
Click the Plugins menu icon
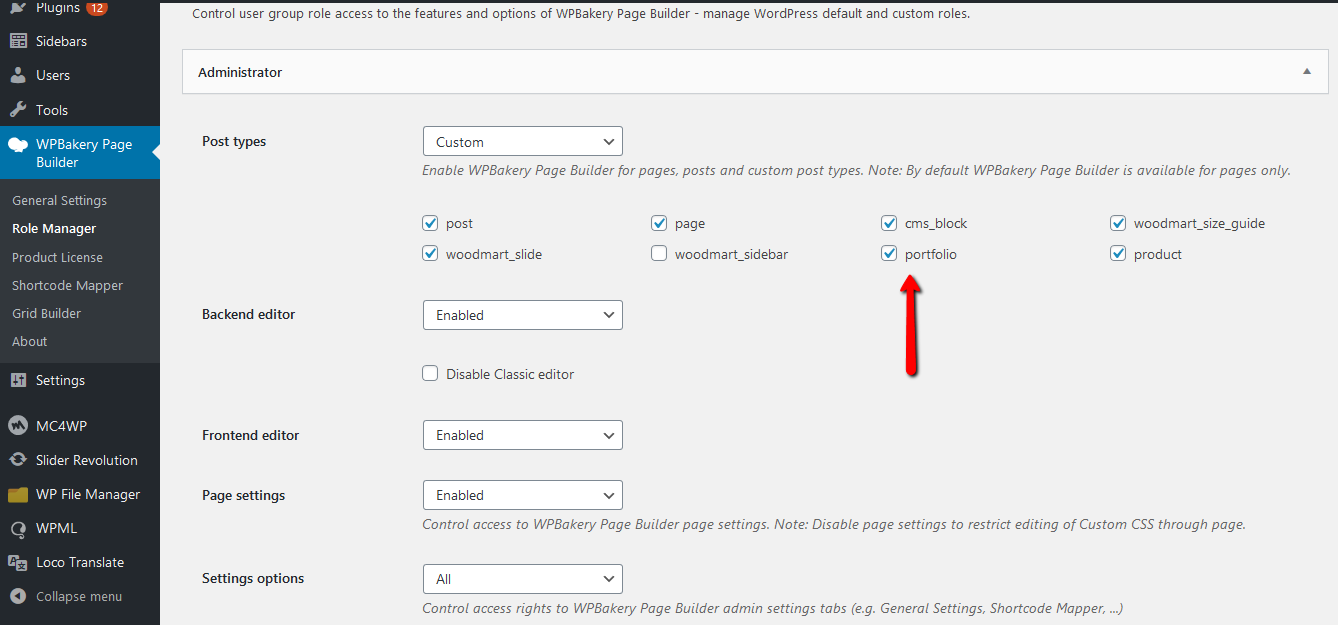[18, 8]
